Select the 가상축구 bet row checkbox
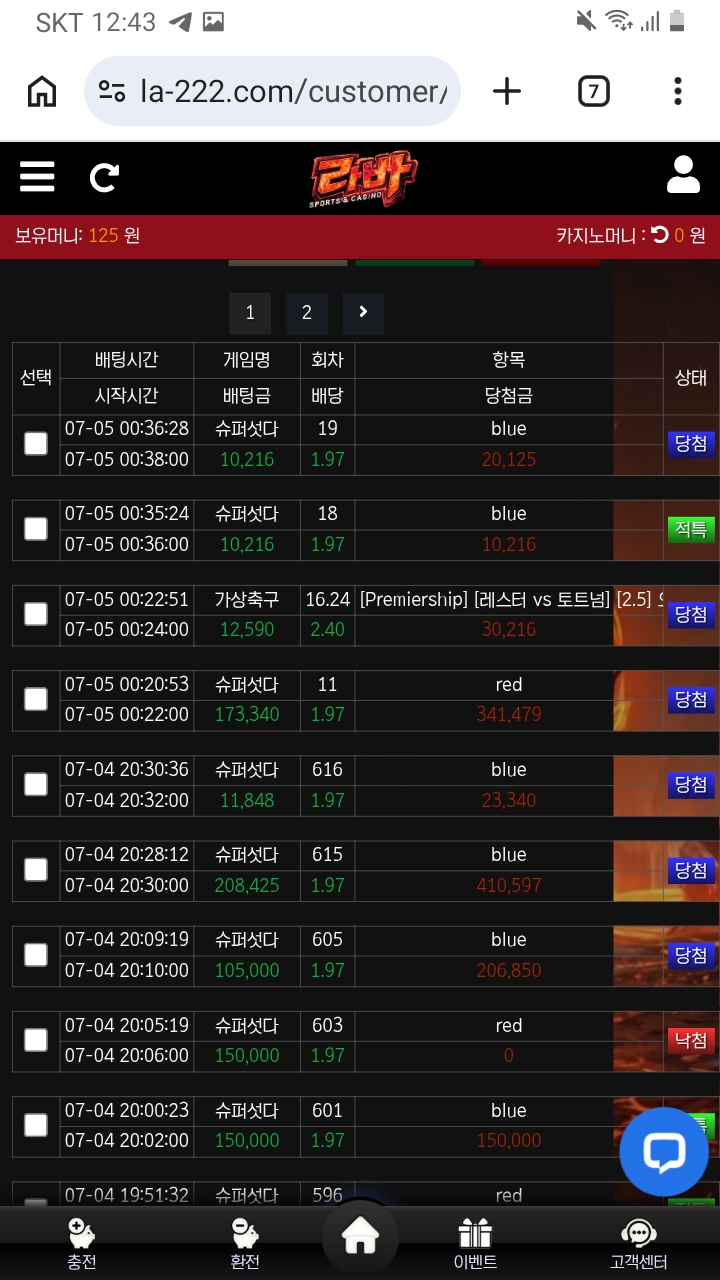Viewport: 720px width, 1280px height. pyautogui.click(x=36, y=614)
